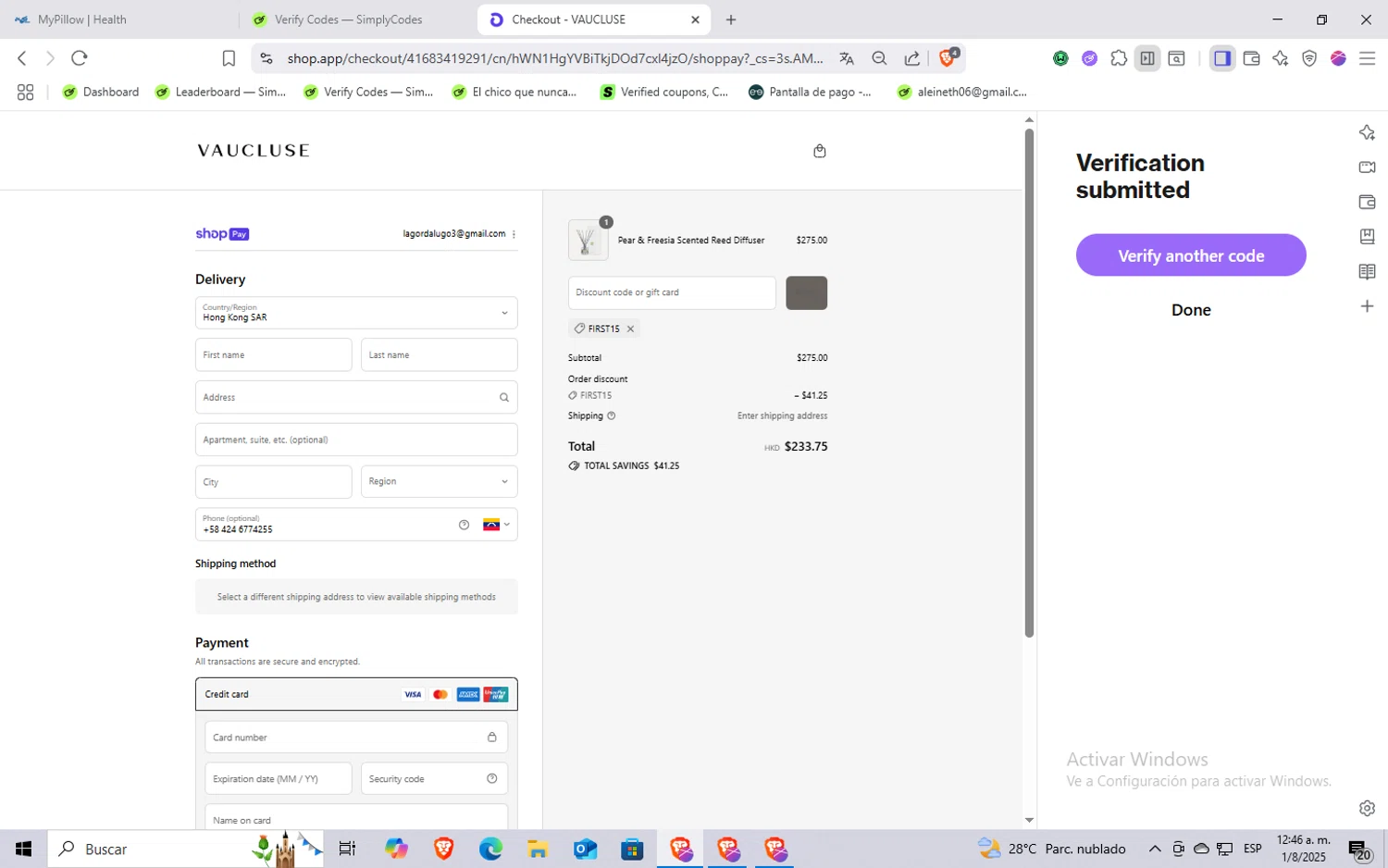Image resolution: width=1388 pixels, height=868 pixels.
Task: Close the Checkout - VAUCLUSE tab
Action: (696, 19)
